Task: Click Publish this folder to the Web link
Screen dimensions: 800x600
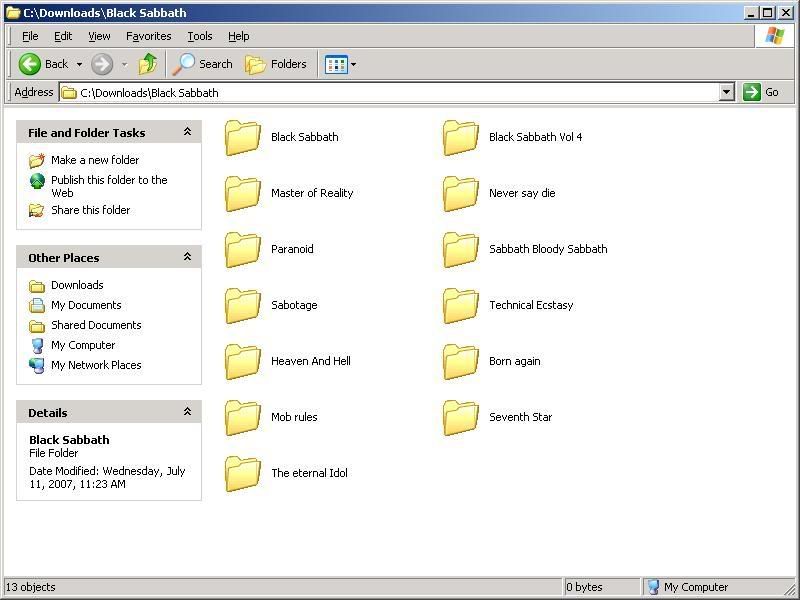Action: pyautogui.click(x=109, y=186)
